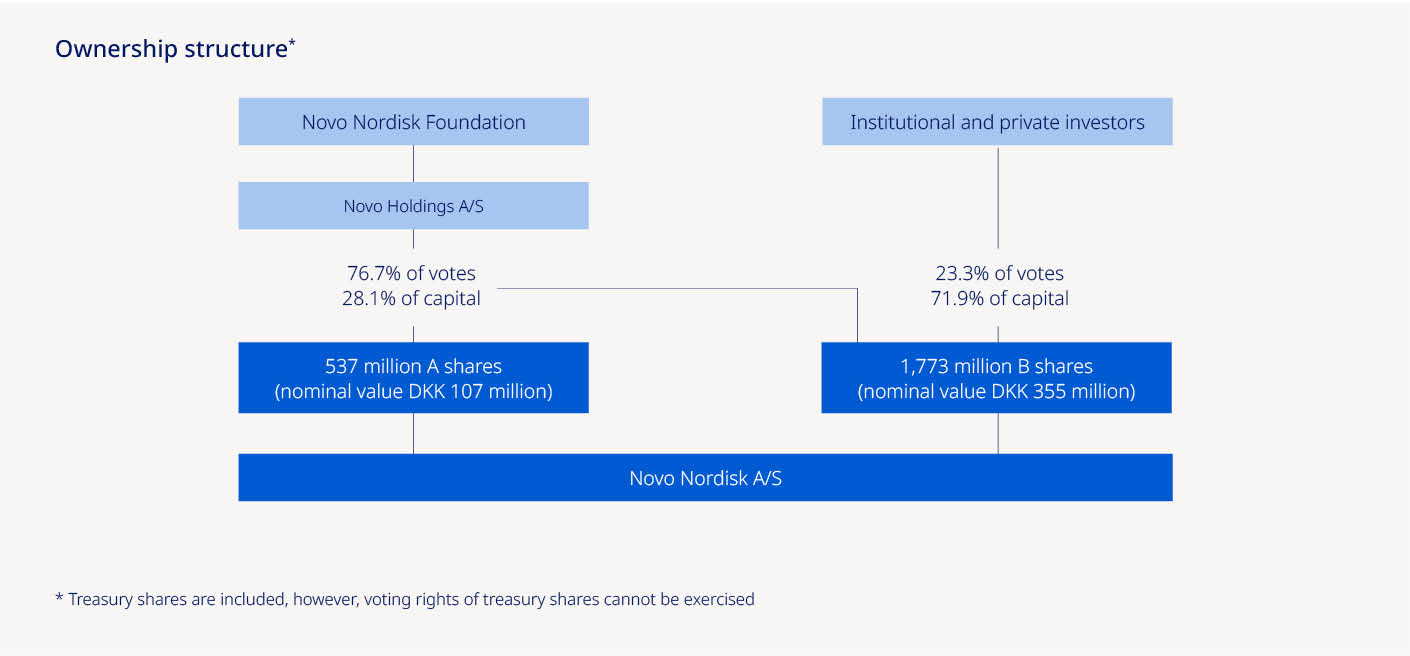
Task: Click the horizontal connector line toward B shares
Action: [x=680, y=289]
